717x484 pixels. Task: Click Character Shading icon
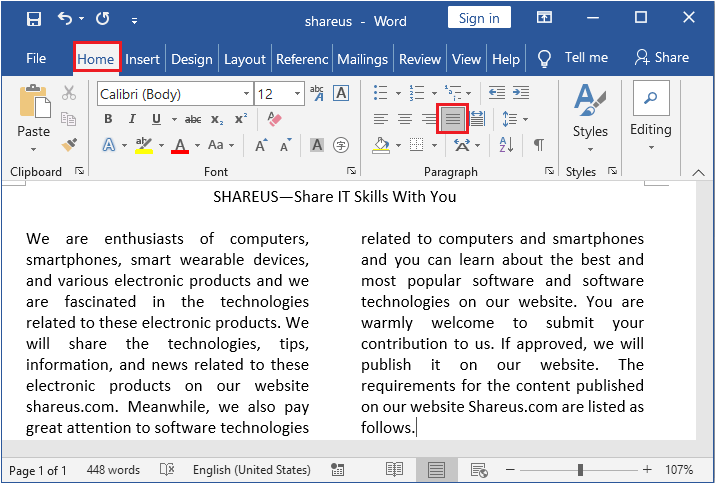pos(317,145)
